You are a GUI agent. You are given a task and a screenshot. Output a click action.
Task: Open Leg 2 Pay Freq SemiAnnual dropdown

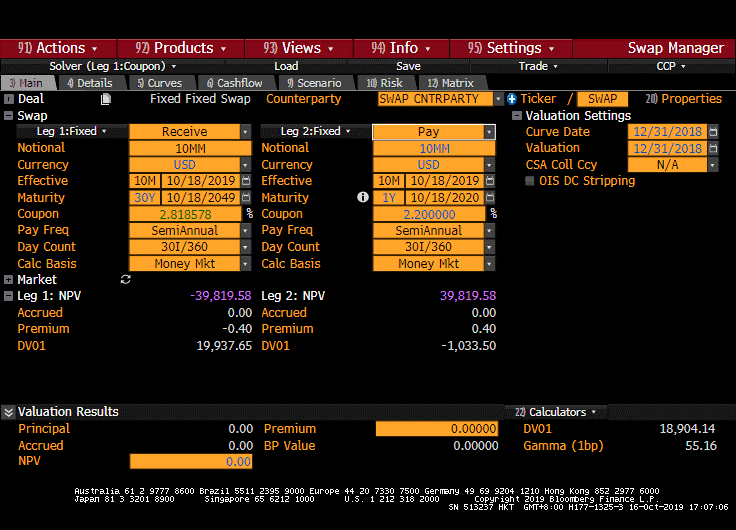[490, 230]
